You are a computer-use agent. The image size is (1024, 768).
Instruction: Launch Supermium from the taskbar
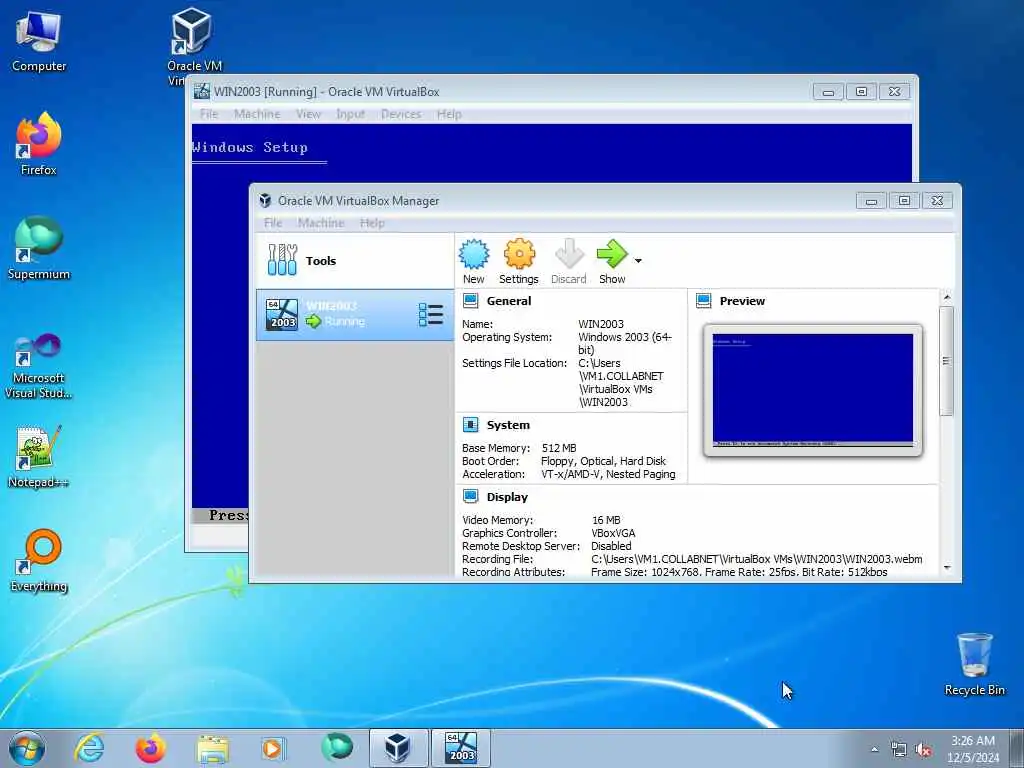(x=337, y=748)
